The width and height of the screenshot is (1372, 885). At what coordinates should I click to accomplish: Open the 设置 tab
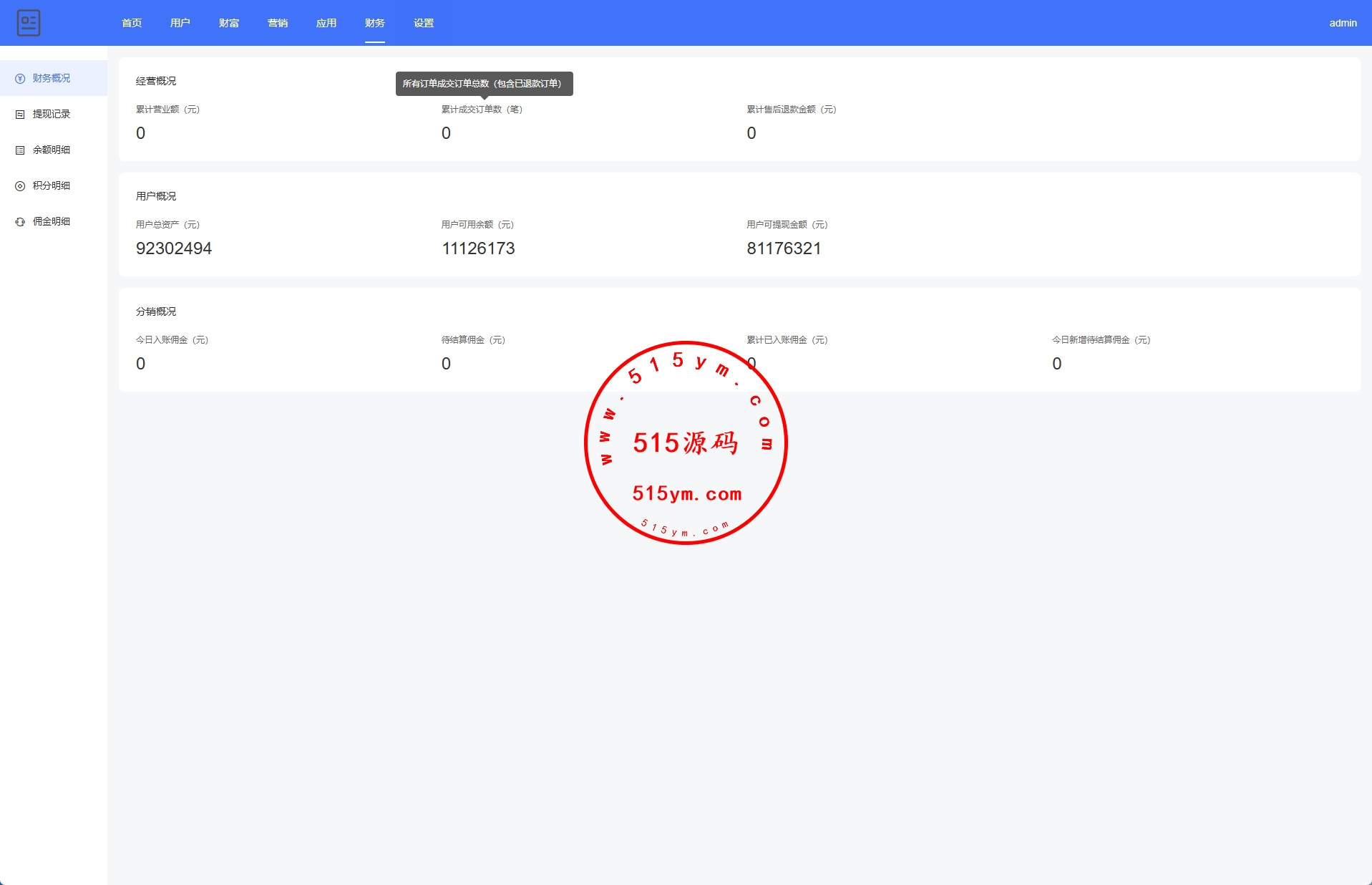pyautogui.click(x=424, y=23)
